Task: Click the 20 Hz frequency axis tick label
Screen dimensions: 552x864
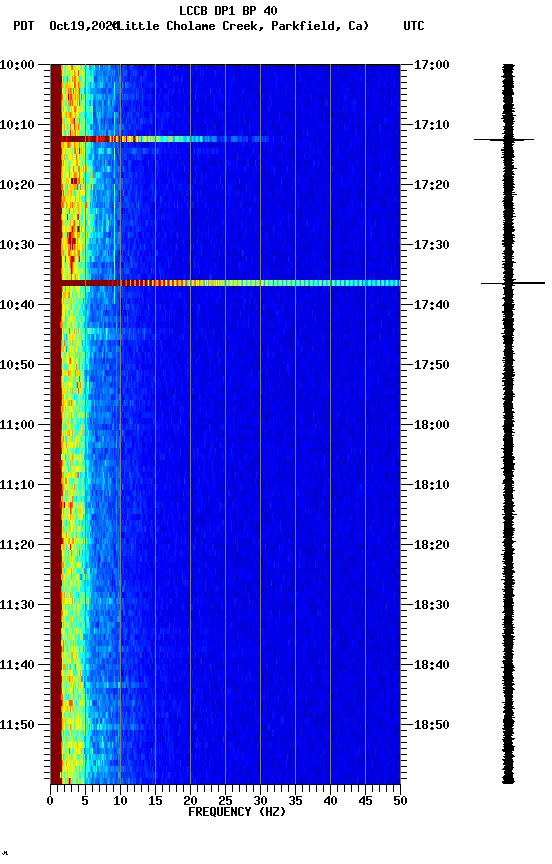Action: pyautogui.click(x=190, y=801)
